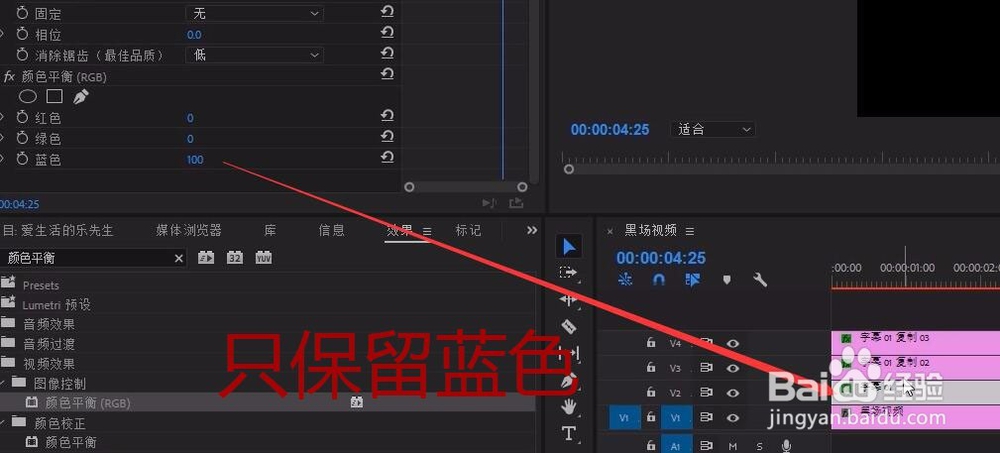Create 4-point rectangle mask
Viewport: 1000px width, 453px height.
(x=54, y=96)
